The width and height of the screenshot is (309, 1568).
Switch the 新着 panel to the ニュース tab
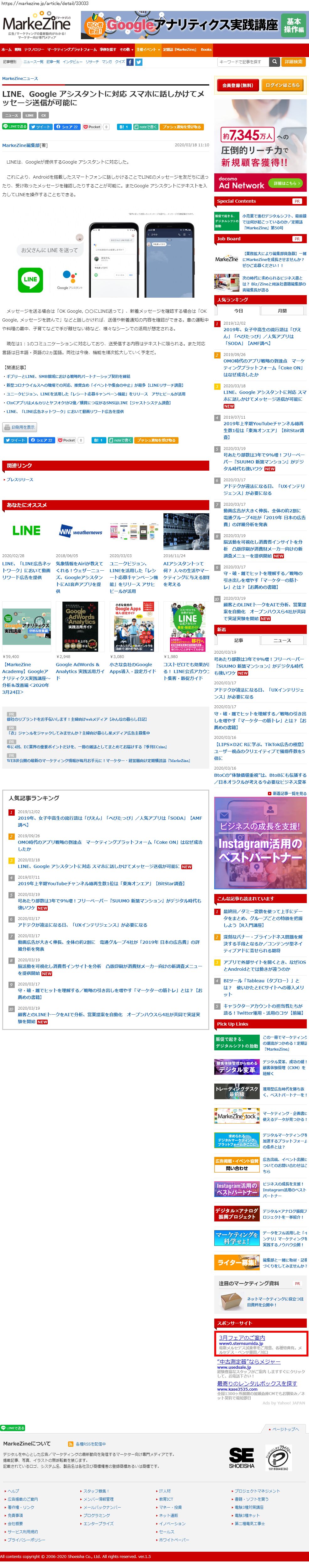282,640
